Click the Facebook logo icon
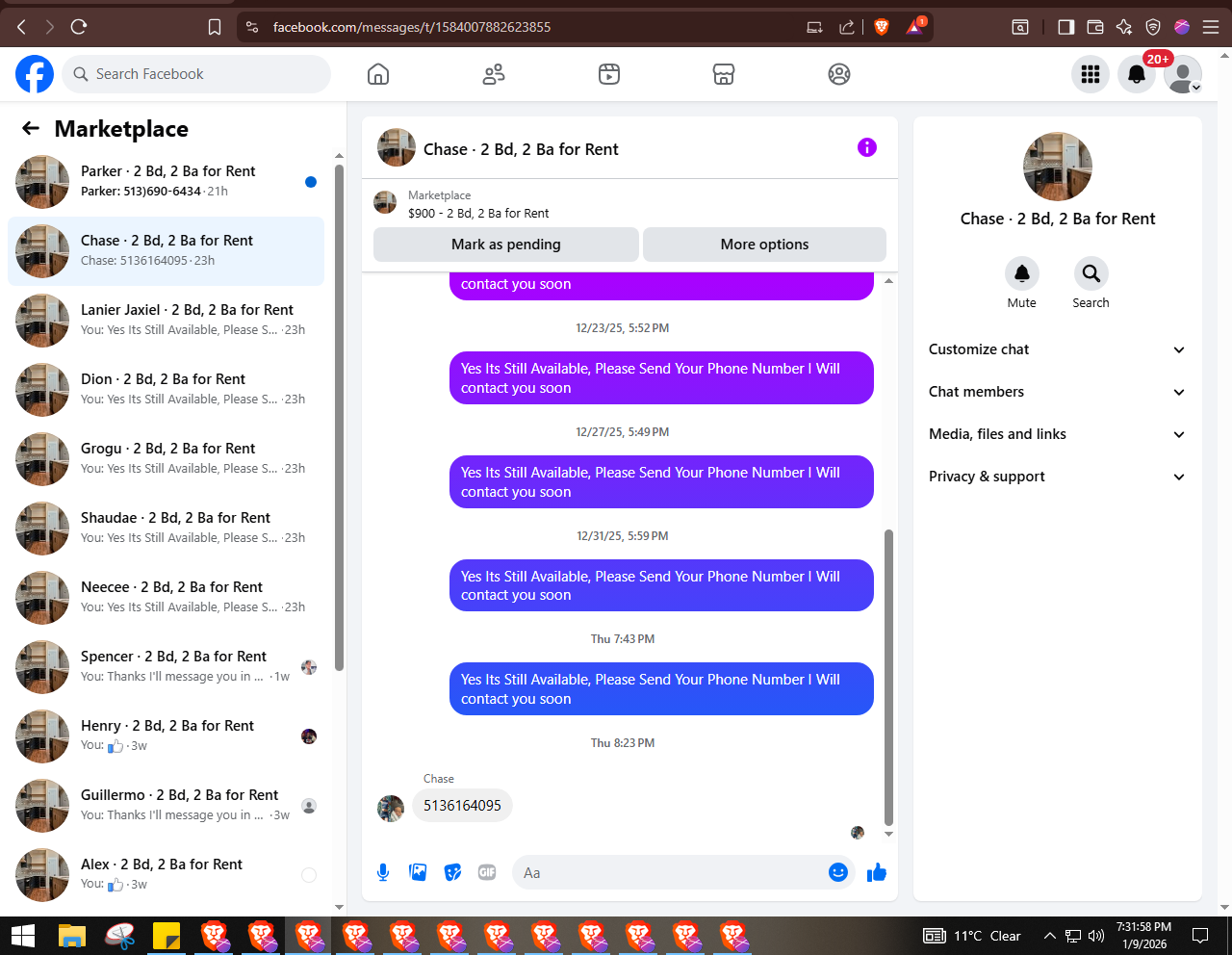Screen dimensions: 1232x955 tap(35, 74)
